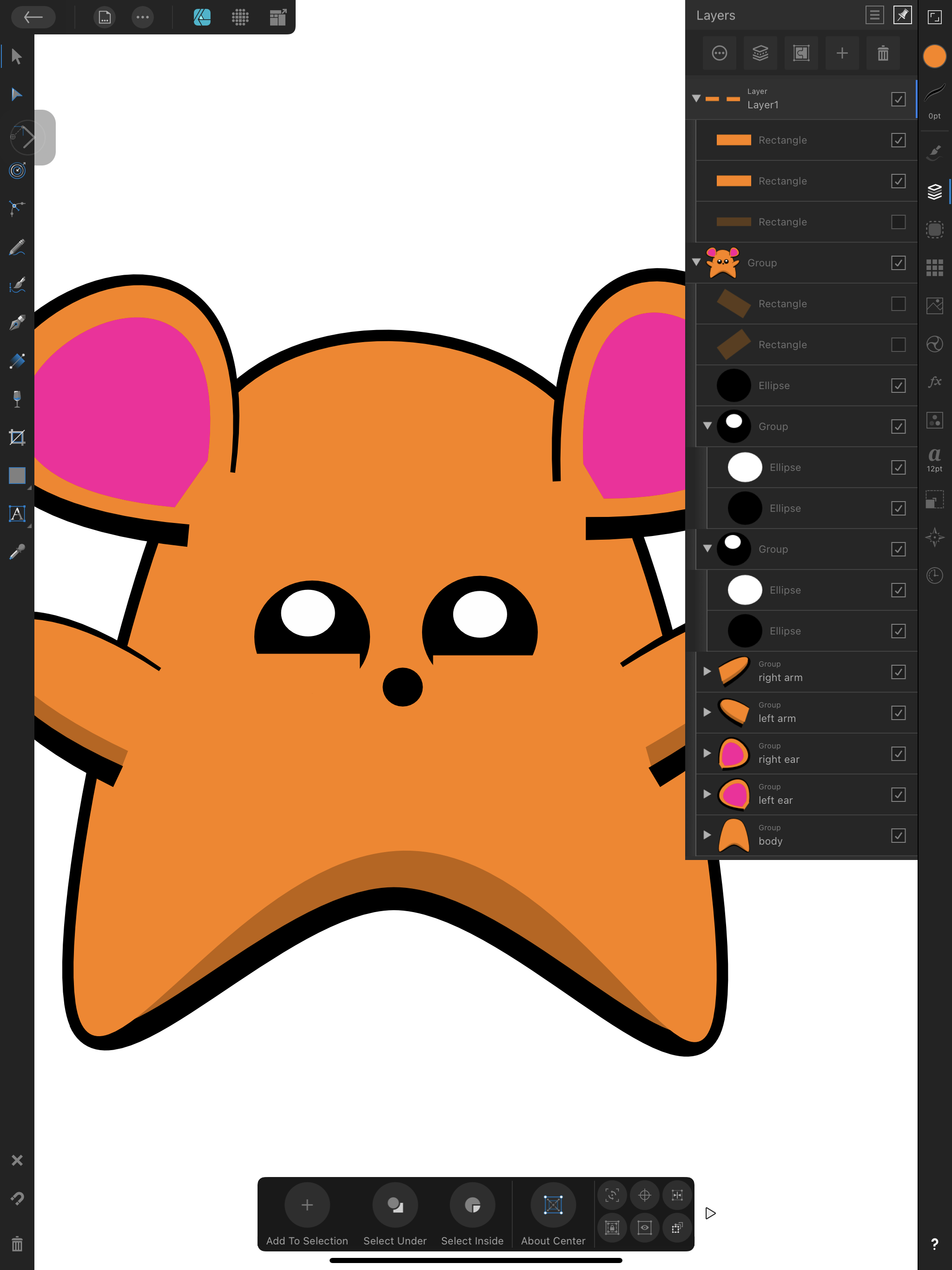Open the document menu icon
The image size is (952, 1270).
tap(104, 17)
